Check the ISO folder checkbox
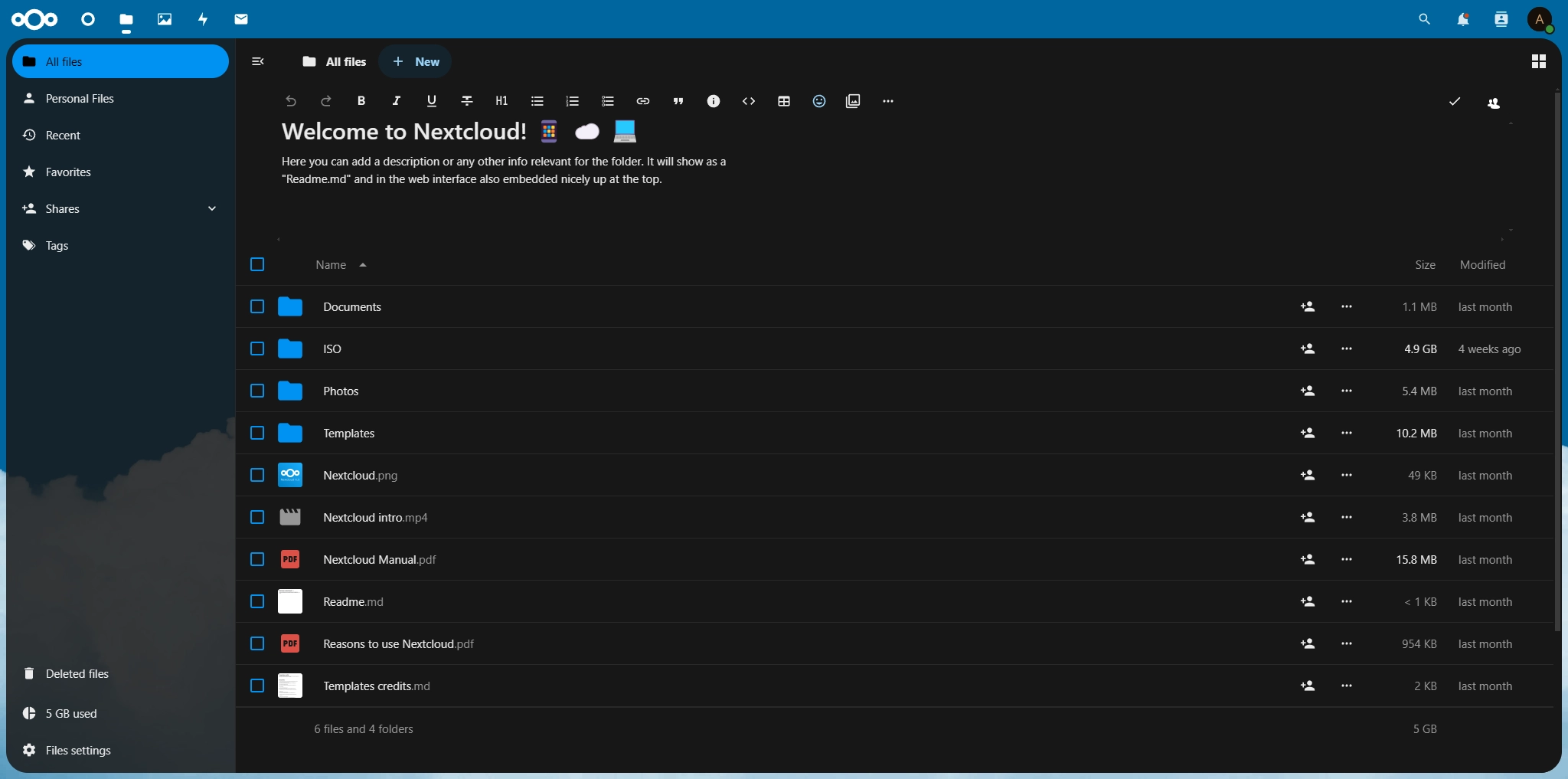Viewport: 1568px width, 779px height. pyautogui.click(x=257, y=349)
